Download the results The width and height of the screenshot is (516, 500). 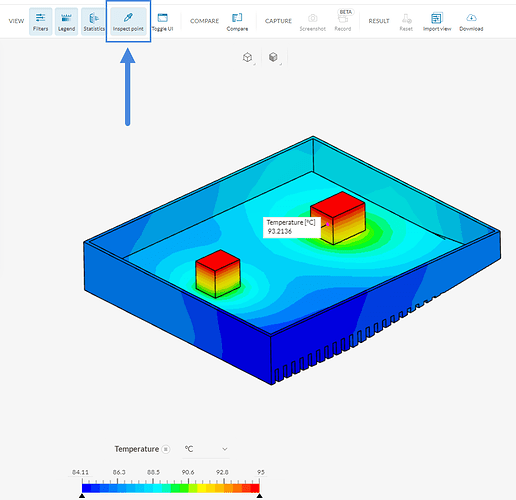coord(471,22)
